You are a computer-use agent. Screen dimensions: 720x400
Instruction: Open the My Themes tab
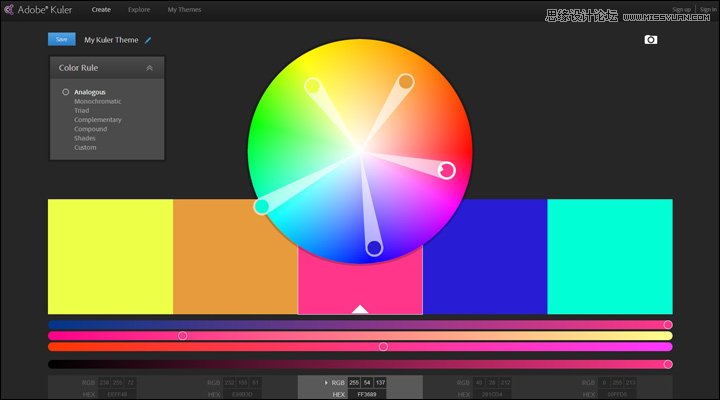[184, 10]
